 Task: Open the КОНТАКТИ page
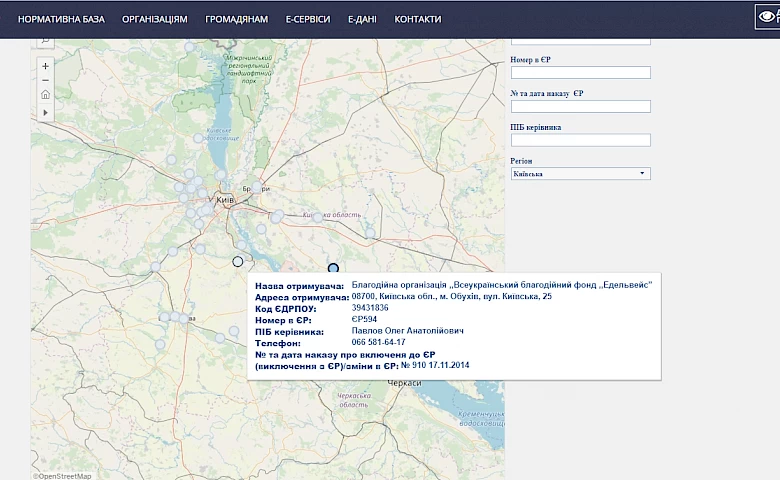click(418, 19)
